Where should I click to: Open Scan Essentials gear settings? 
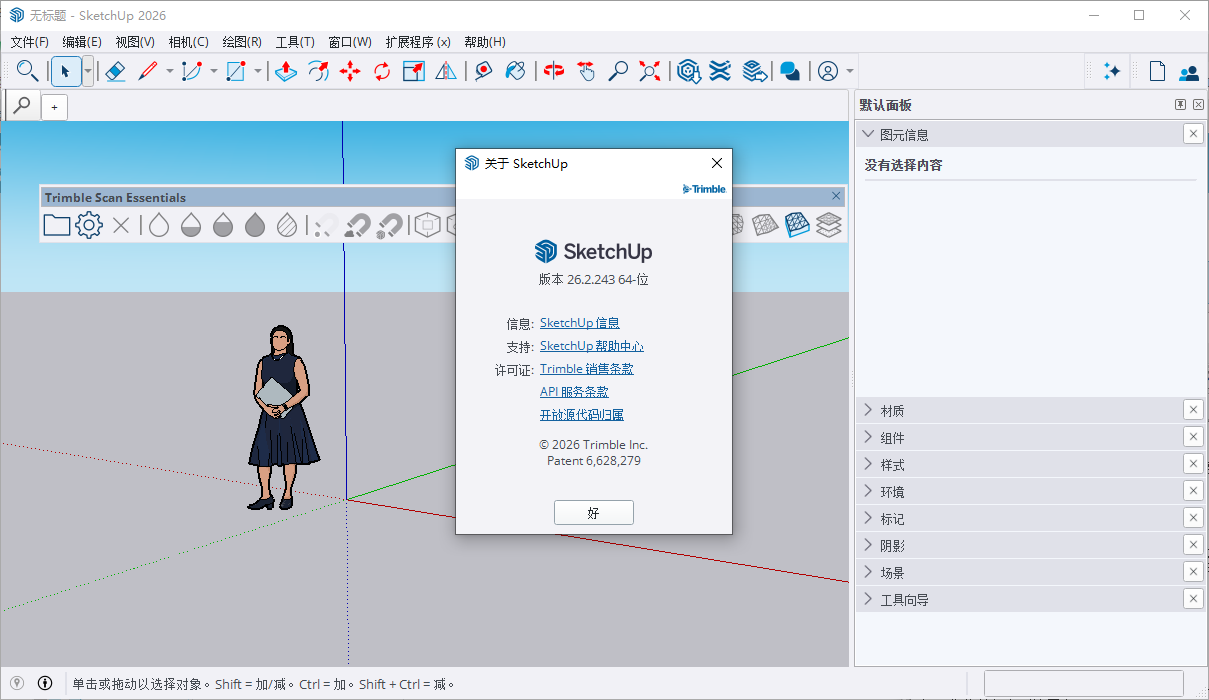click(x=89, y=225)
